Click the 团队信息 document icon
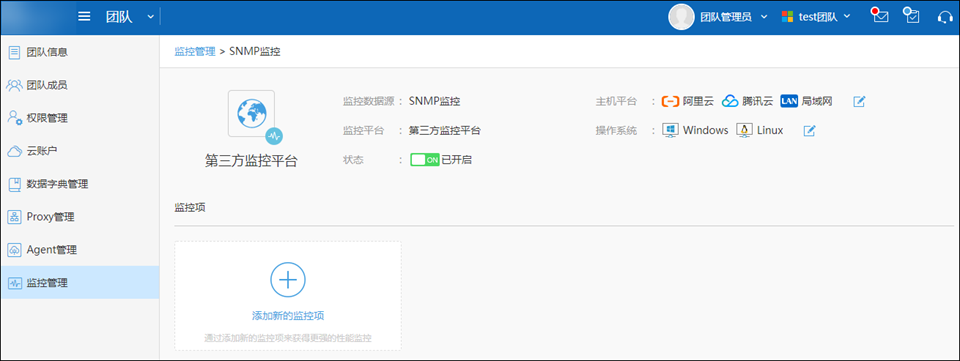Viewport: 960px width, 361px height. pyautogui.click(x=14, y=52)
